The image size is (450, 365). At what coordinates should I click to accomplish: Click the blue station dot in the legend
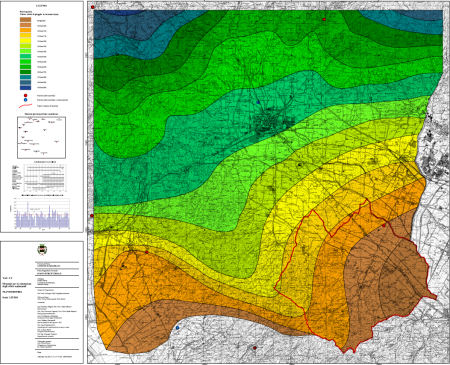pos(26,100)
